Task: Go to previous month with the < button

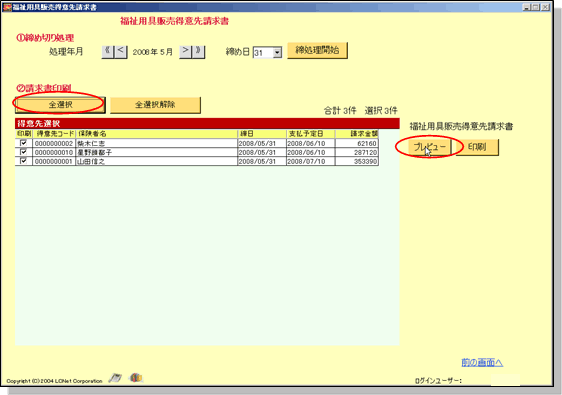Action: [121, 52]
